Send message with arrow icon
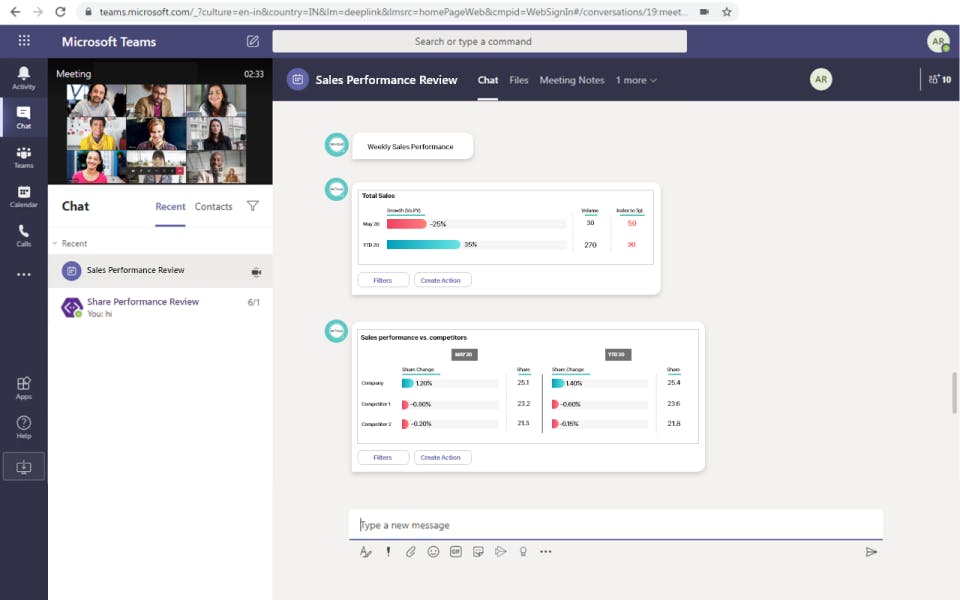960x600 pixels. 871,552
